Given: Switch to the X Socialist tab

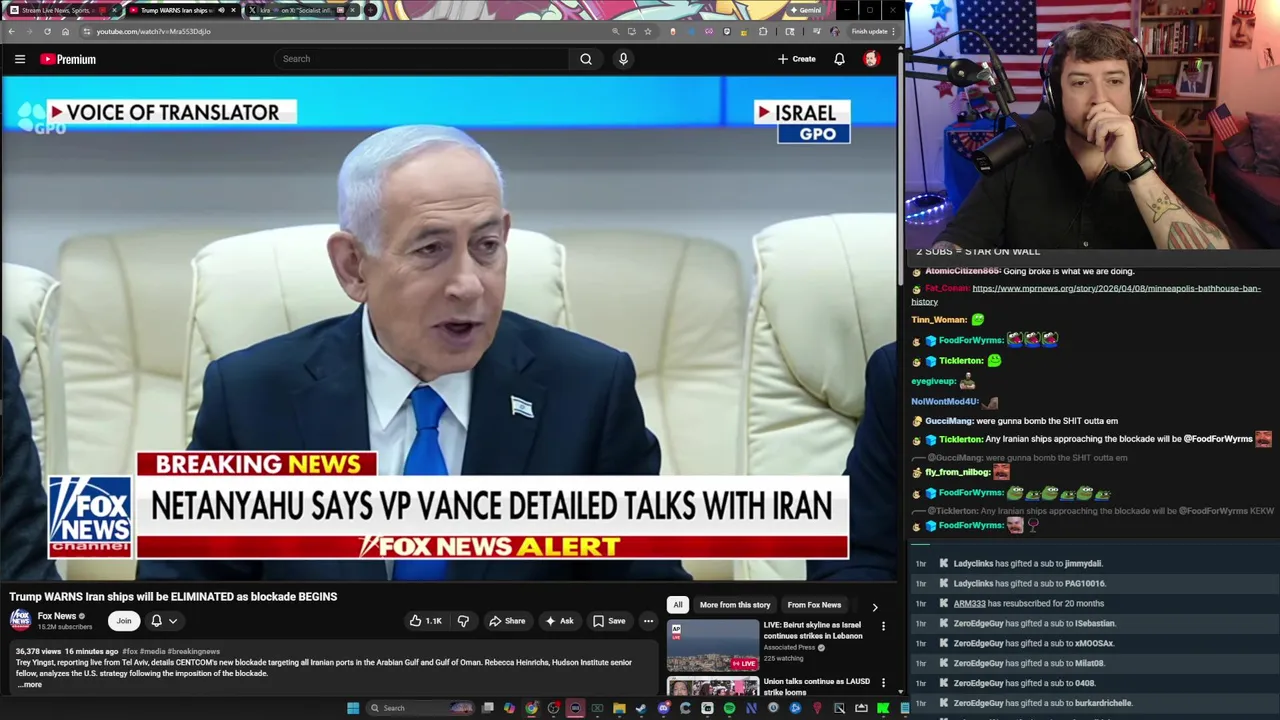Looking at the screenshot, I should point(300,11).
